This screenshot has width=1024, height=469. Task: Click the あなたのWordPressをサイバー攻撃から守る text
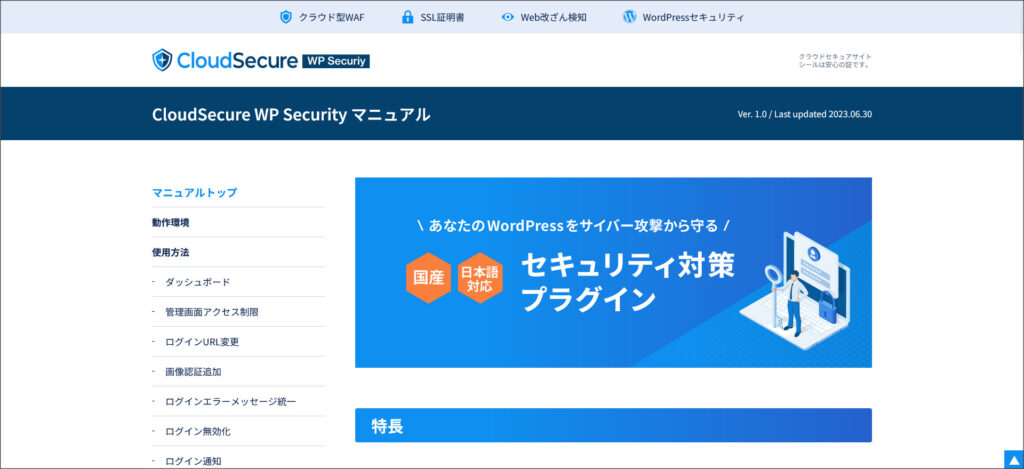[573, 226]
